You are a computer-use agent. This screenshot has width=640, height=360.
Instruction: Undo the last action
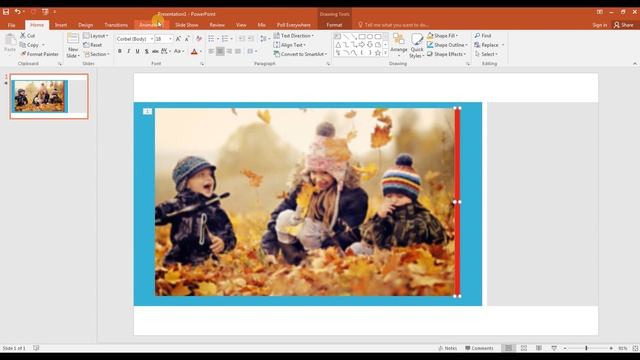(x=18, y=12)
